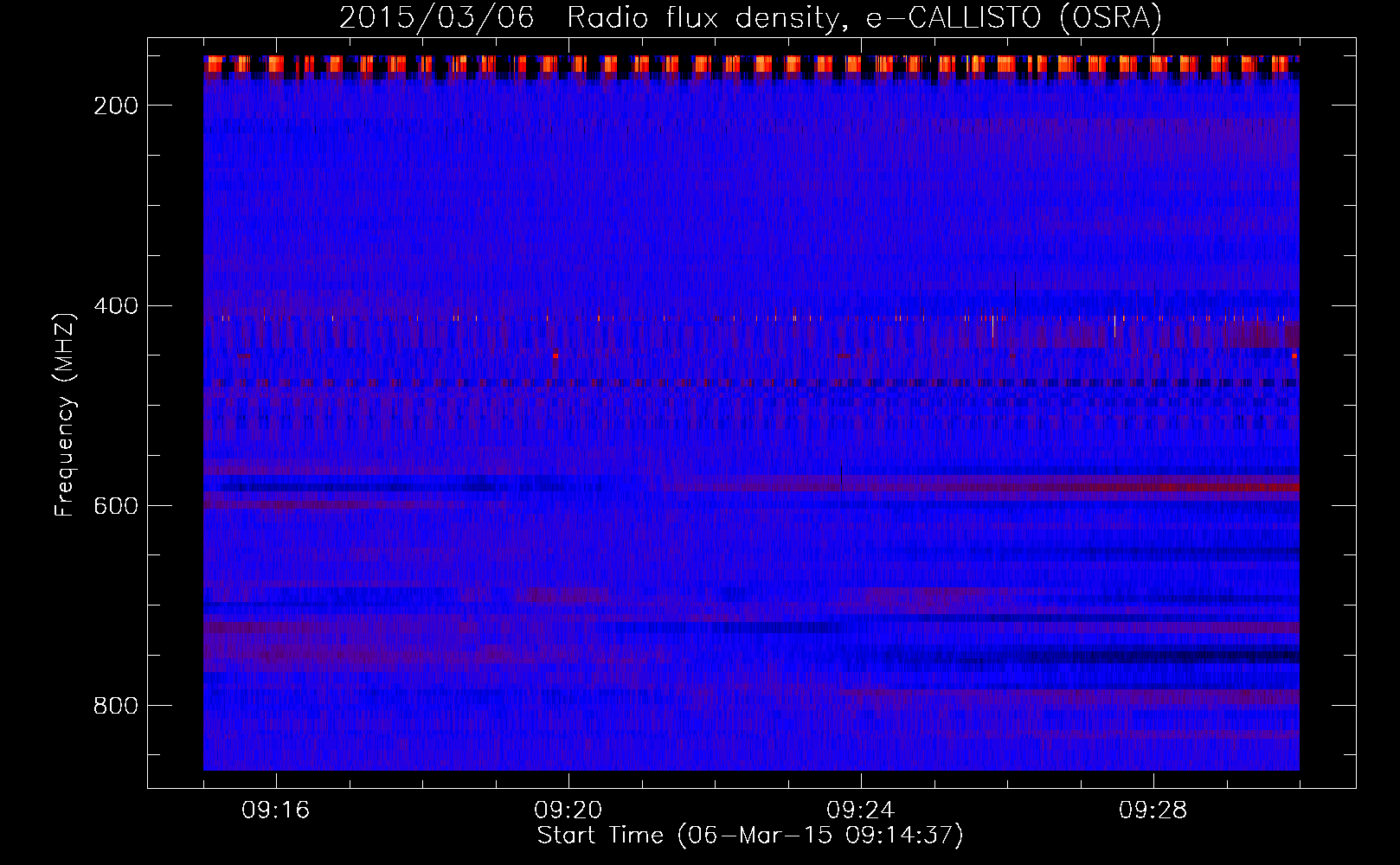Click the 200 frequency tick label
Screen dimensions: 1400x865
click(116, 106)
